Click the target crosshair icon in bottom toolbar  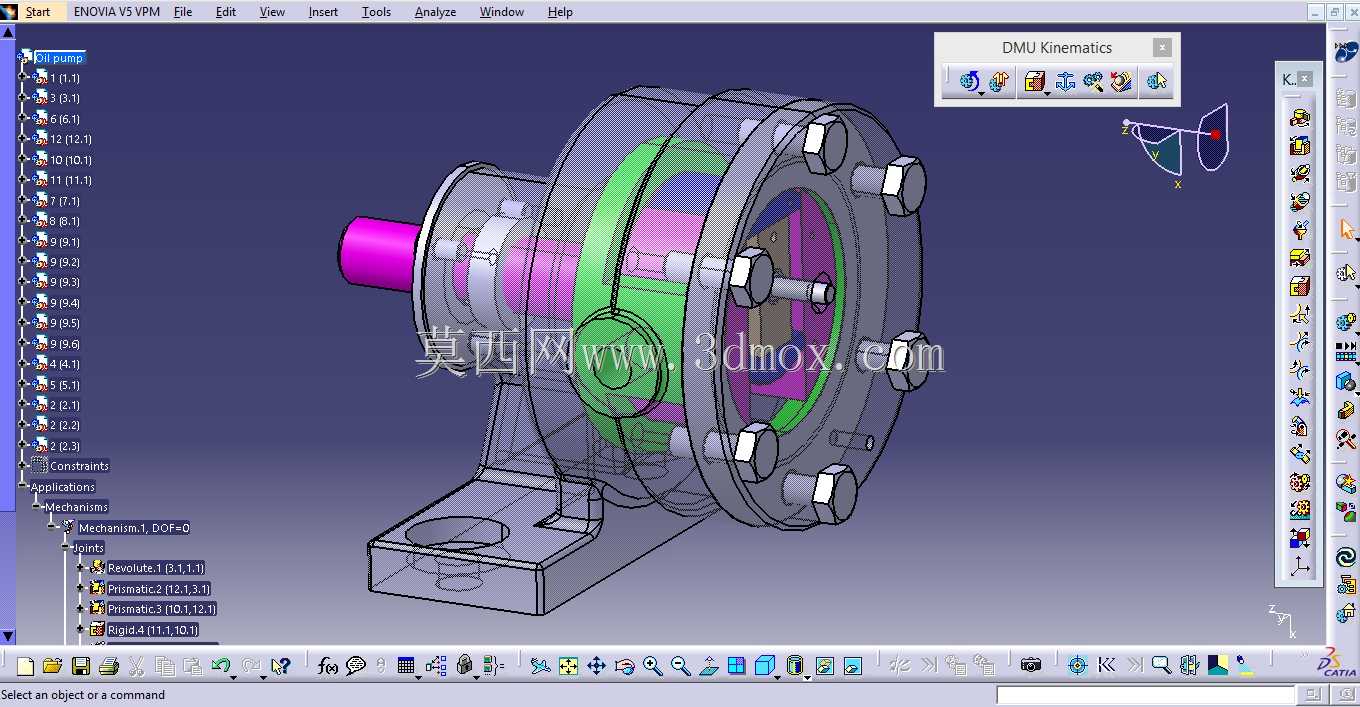(1077, 665)
